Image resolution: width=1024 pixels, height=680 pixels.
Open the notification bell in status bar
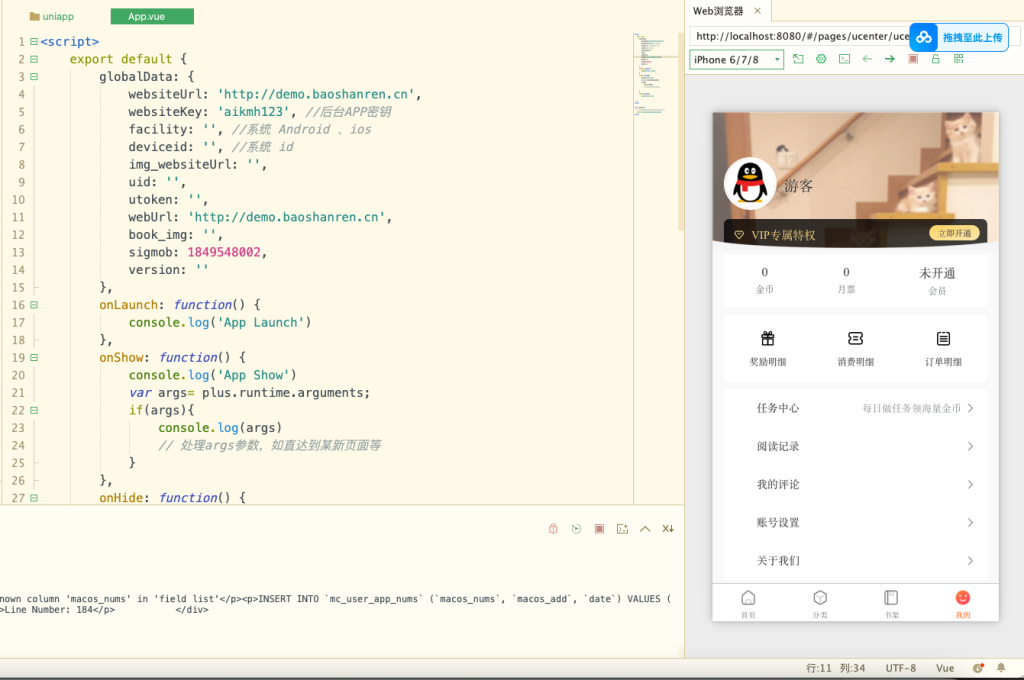1000,668
